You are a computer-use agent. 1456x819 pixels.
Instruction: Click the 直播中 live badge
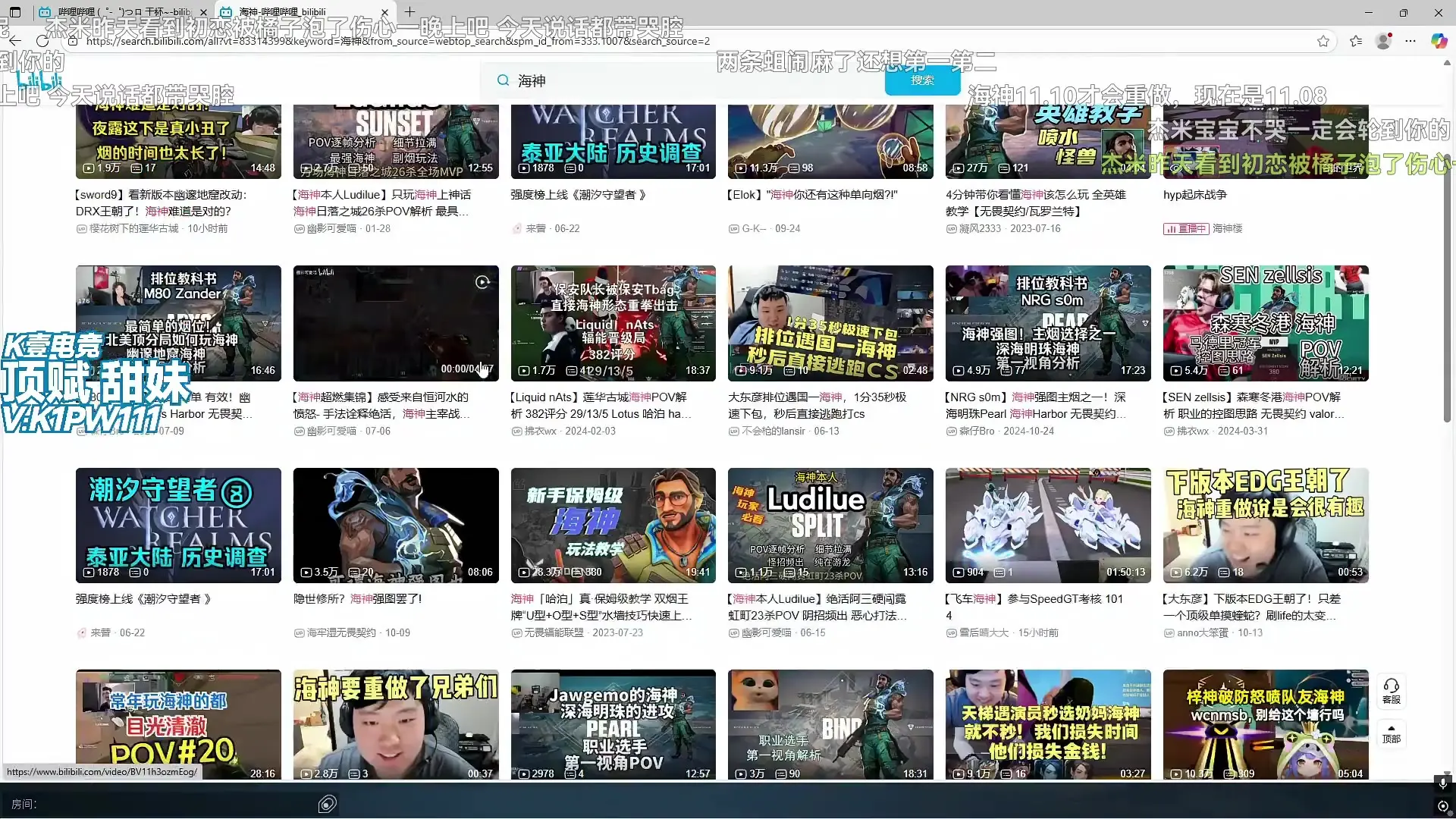tap(1186, 228)
